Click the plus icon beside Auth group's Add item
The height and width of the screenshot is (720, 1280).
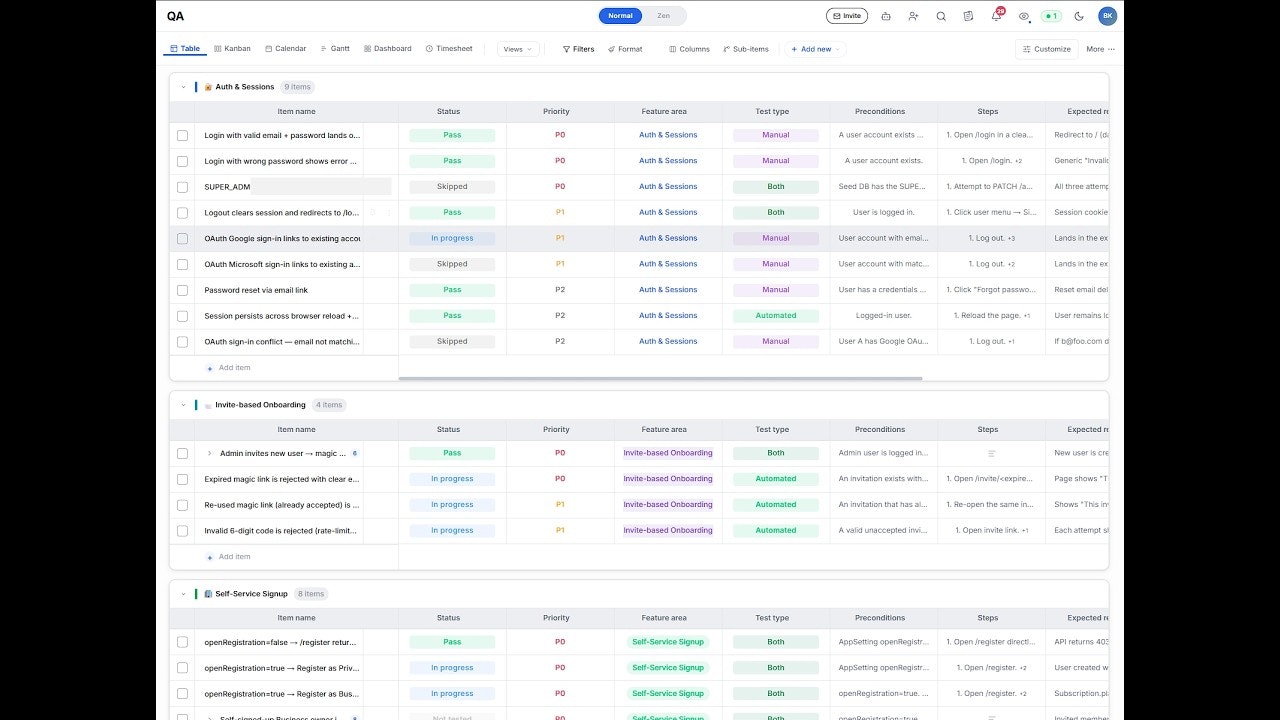tap(210, 368)
